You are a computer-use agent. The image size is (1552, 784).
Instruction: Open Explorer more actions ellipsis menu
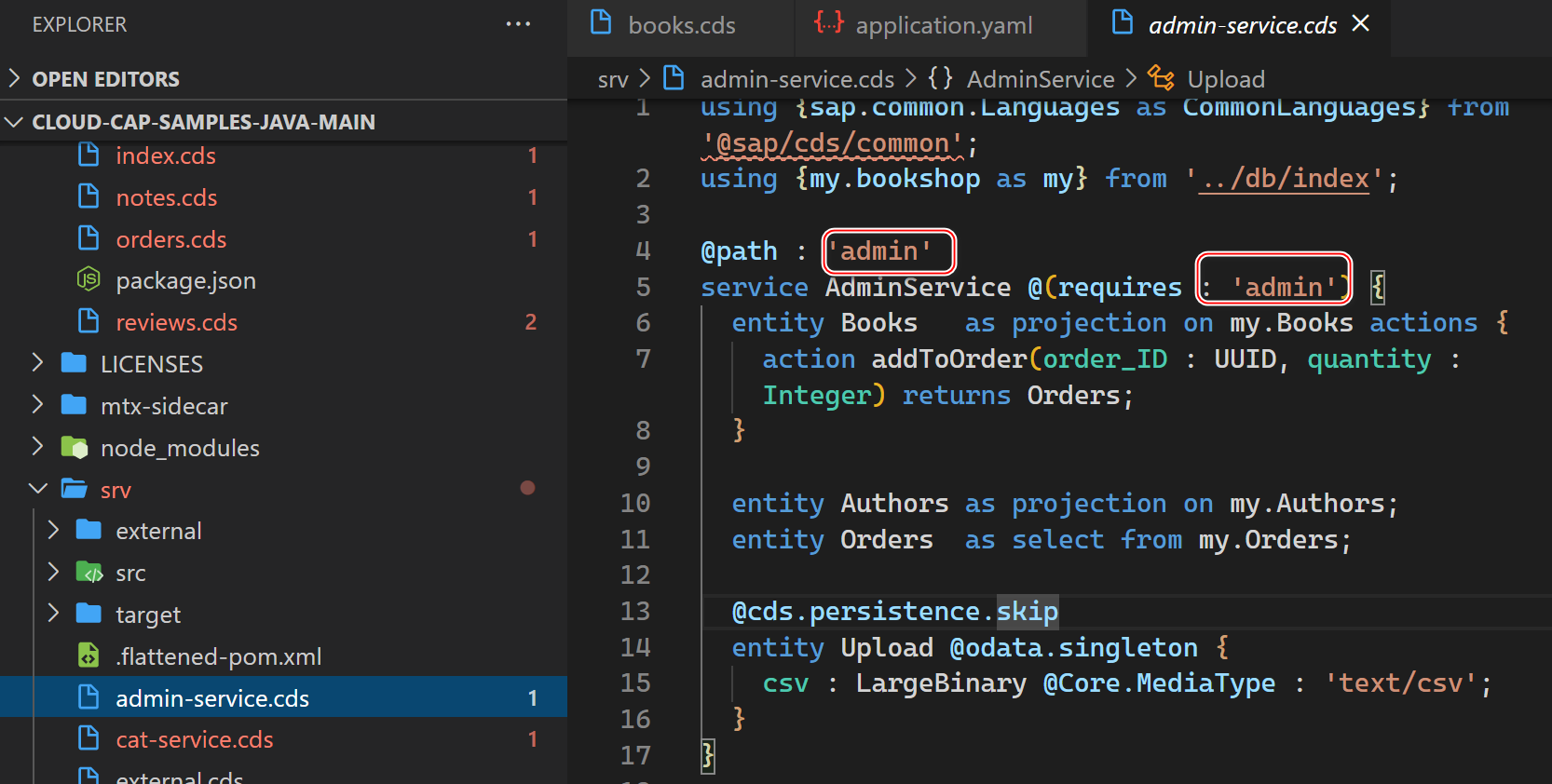[x=518, y=24]
